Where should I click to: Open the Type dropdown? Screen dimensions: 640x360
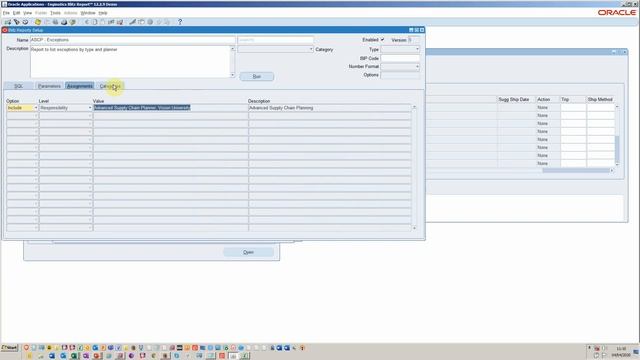tap(417, 49)
